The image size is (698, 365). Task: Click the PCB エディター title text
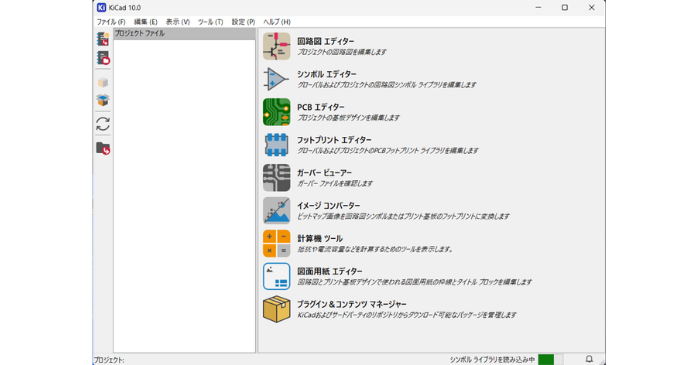[x=321, y=107]
